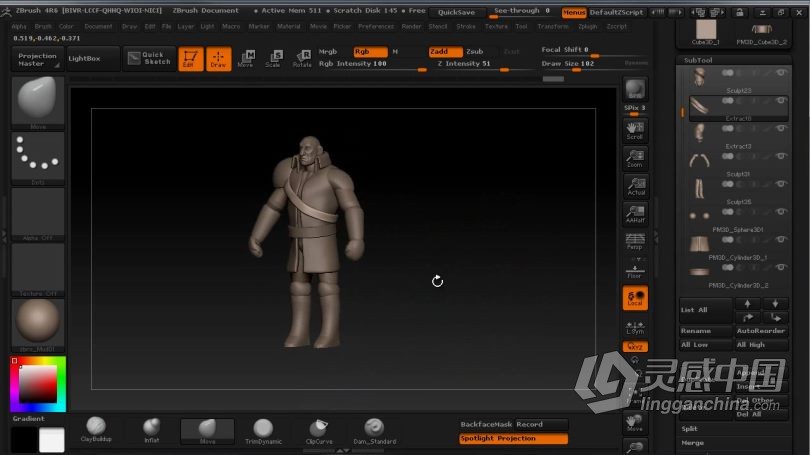Click the QuickSave button
The image size is (810, 455).
click(x=457, y=12)
